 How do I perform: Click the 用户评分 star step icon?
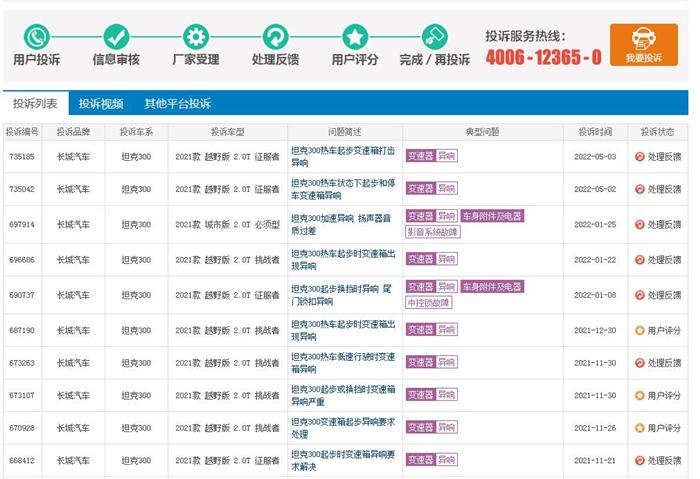355,37
